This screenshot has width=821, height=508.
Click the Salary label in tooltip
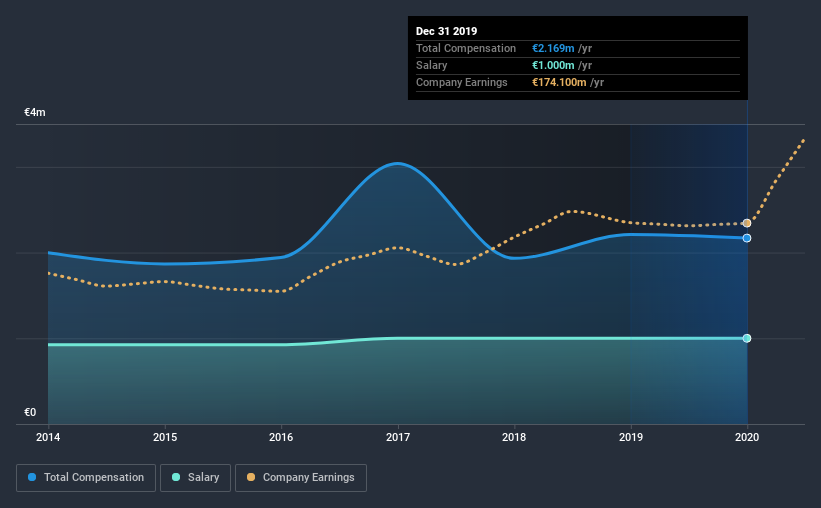click(x=431, y=65)
